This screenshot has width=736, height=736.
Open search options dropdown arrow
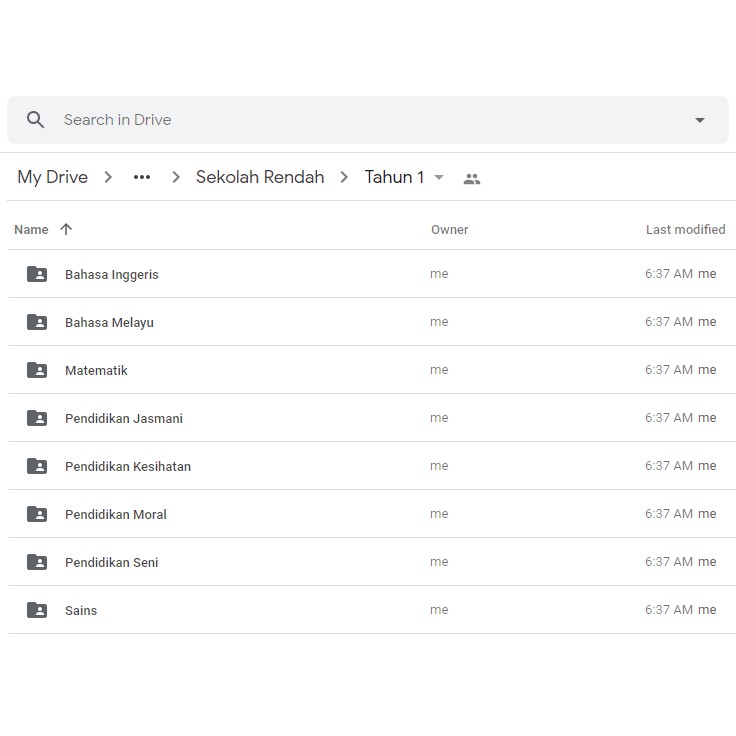700,120
